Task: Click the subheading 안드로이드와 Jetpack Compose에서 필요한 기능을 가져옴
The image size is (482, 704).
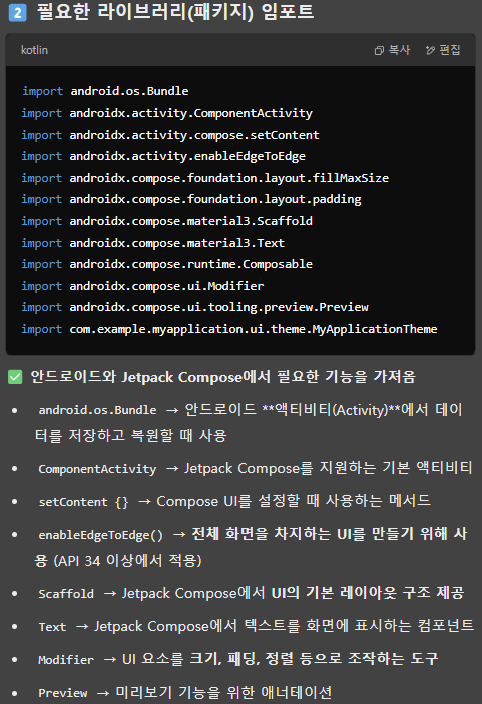Action: pos(223,377)
